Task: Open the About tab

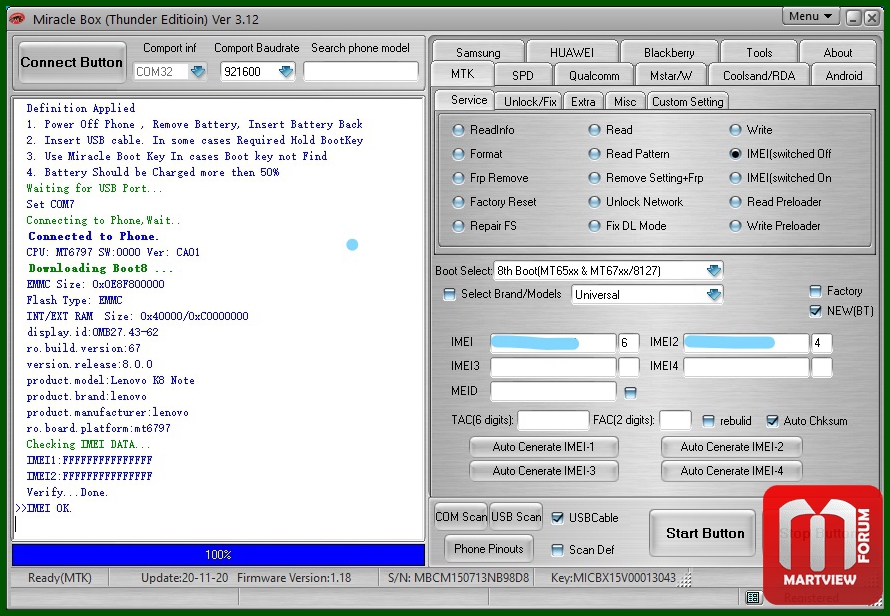Action: click(x=838, y=52)
